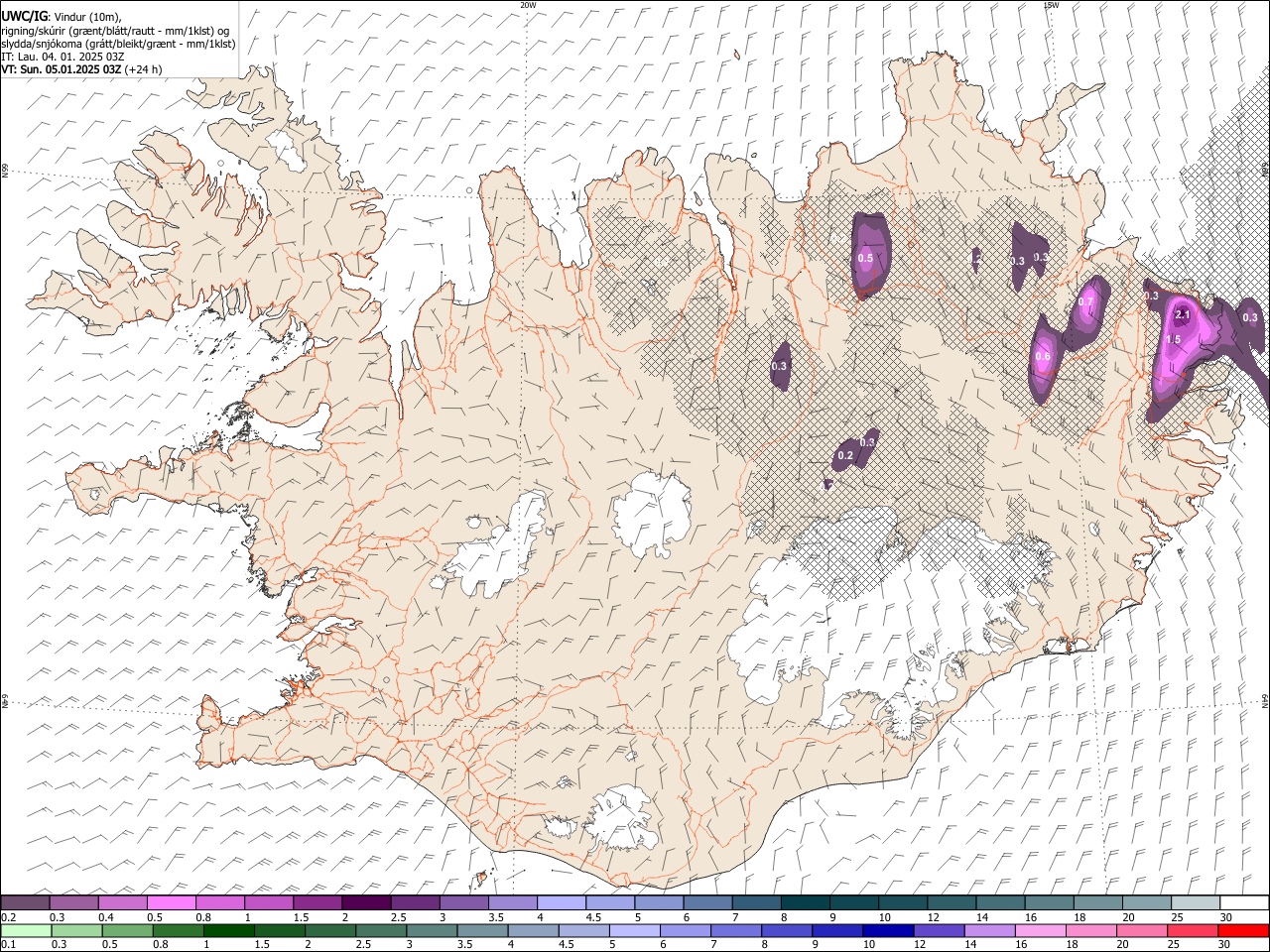
Task: Click the 1.5 precipitation value on the map
Action: click(1173, 339)
